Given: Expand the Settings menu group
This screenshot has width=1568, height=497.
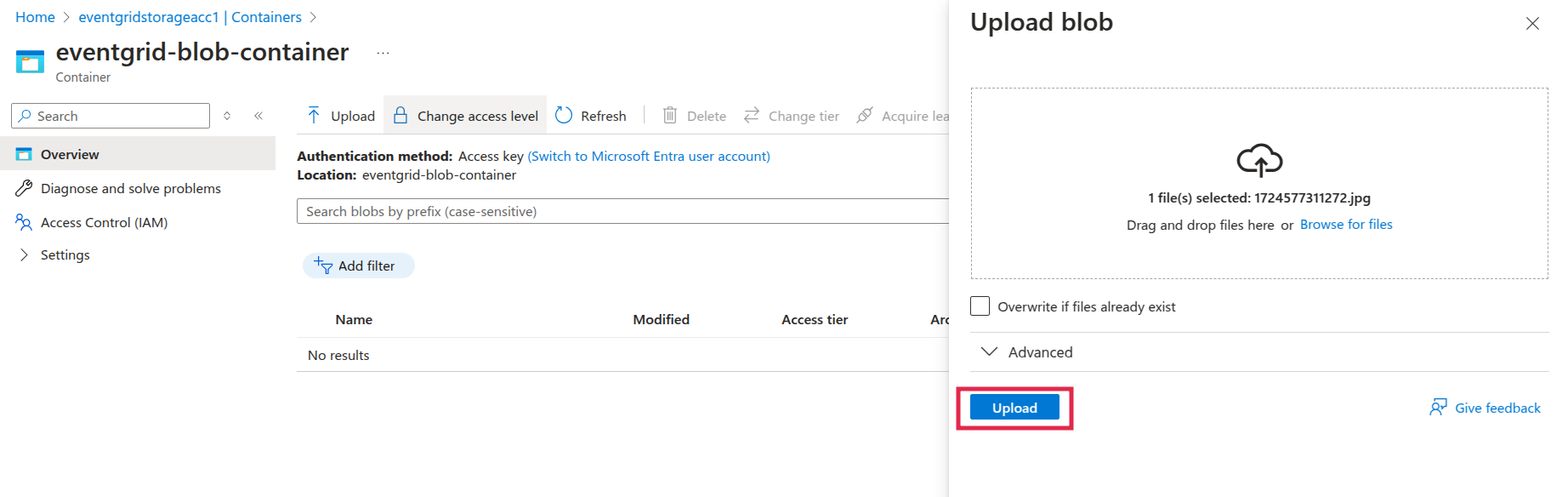Looking at the screenshot, I should (x=24, y=255).
